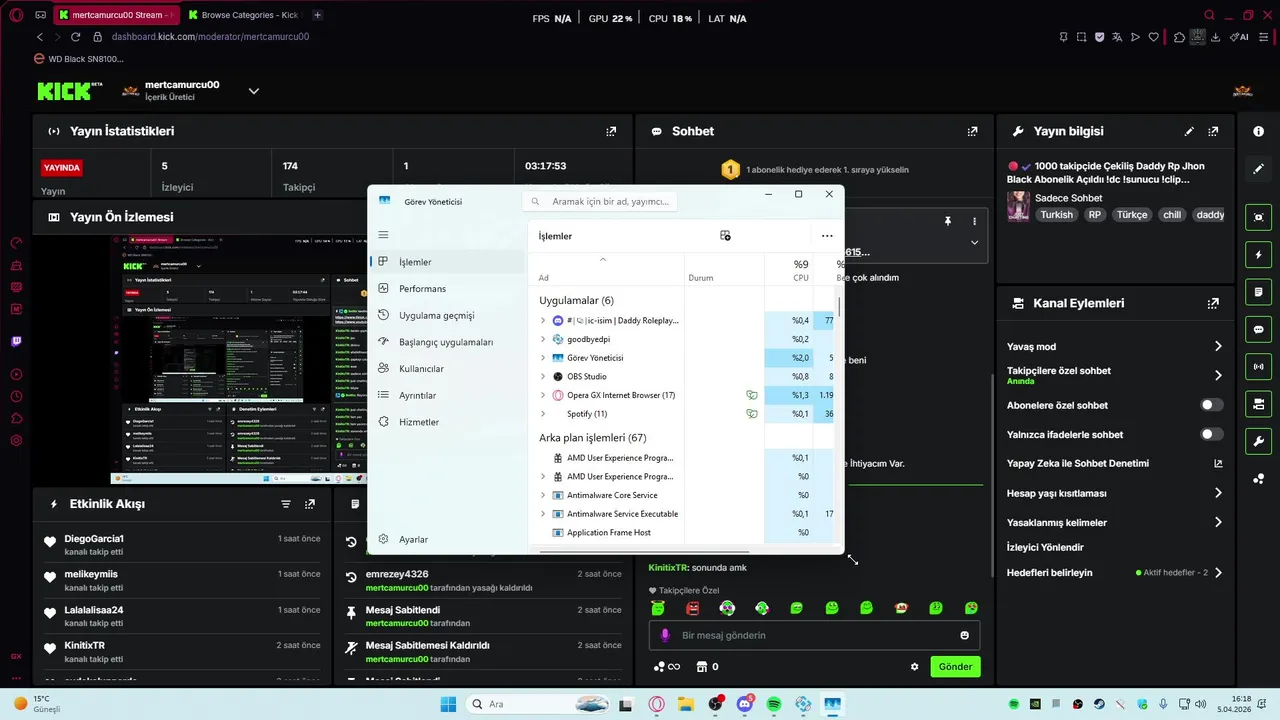
Task: Open Yasaklanmış kelimeler arrow
Action: click(1218, 522)
